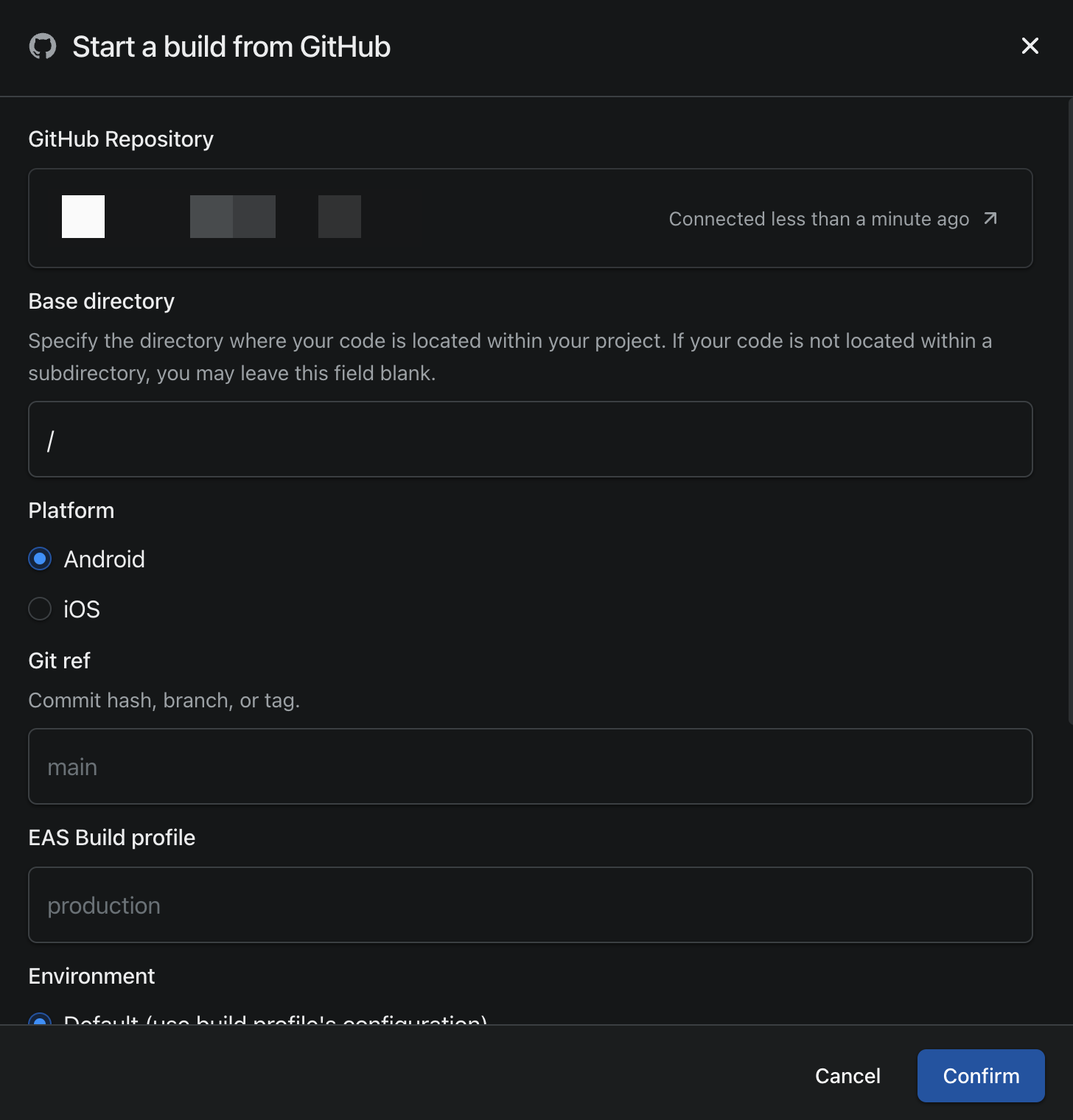Click inside the Base directory input

(530, 439)
